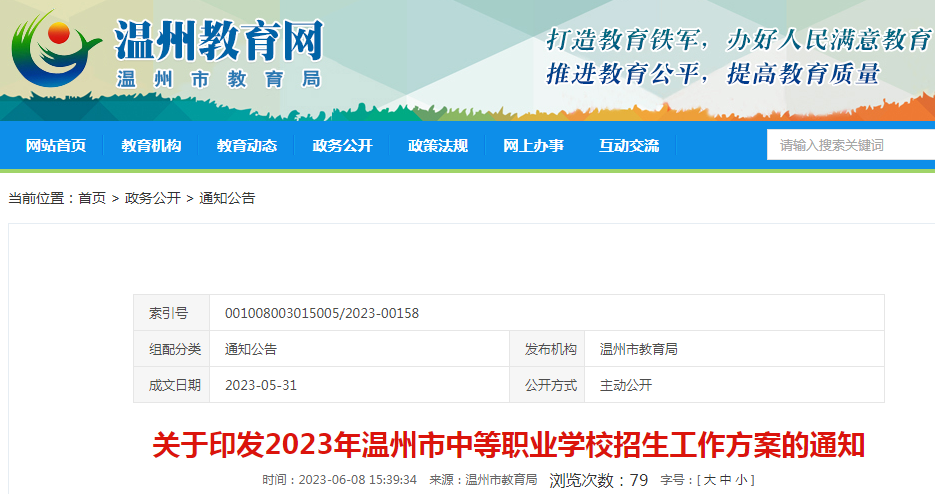Screen dimensions: 935x494
Task: Click the 温州市教育局 subtitle under the logo
Action: tap(219, 79)
